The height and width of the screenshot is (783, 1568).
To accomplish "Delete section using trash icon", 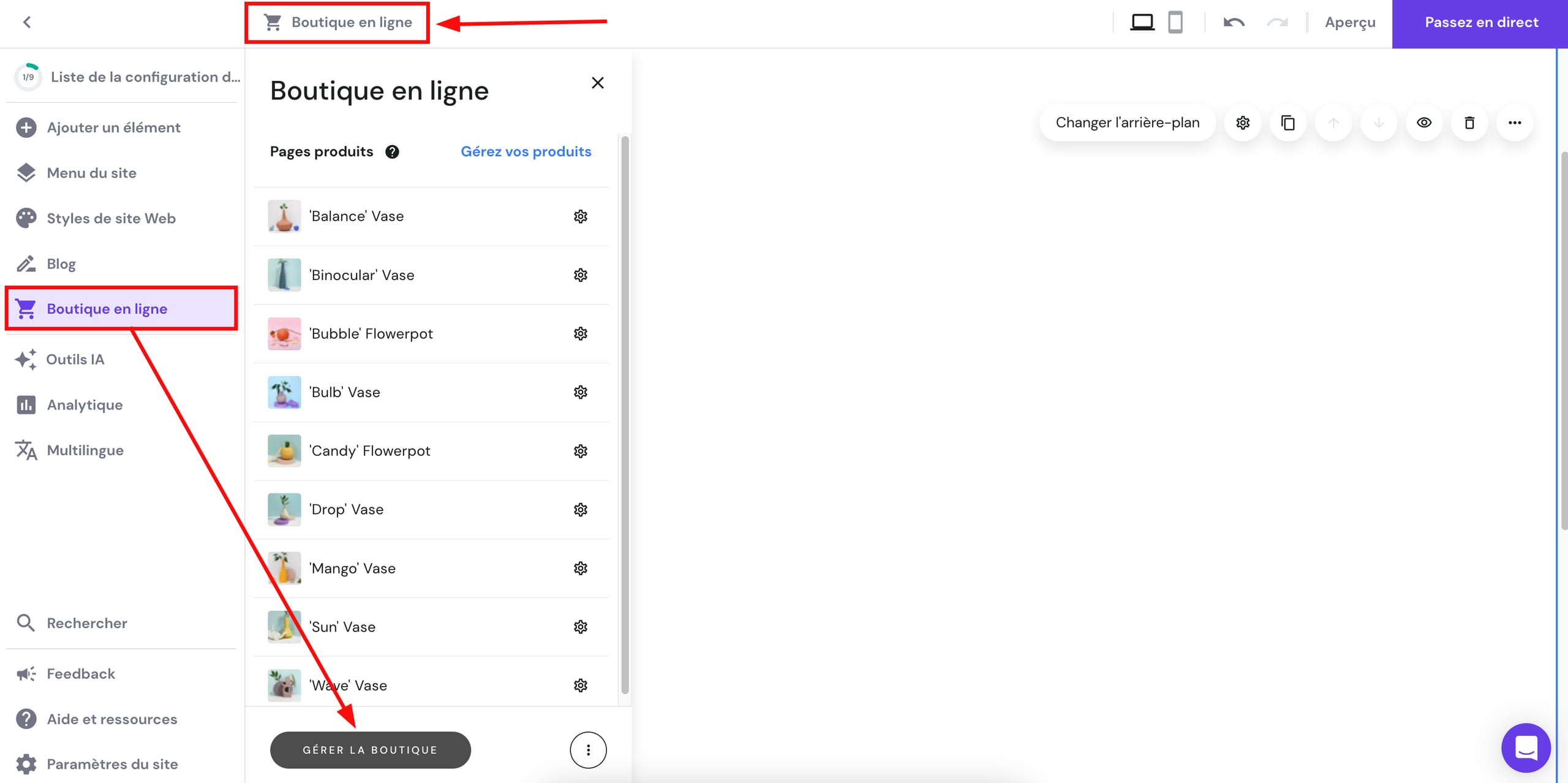I will point(1469,123).
